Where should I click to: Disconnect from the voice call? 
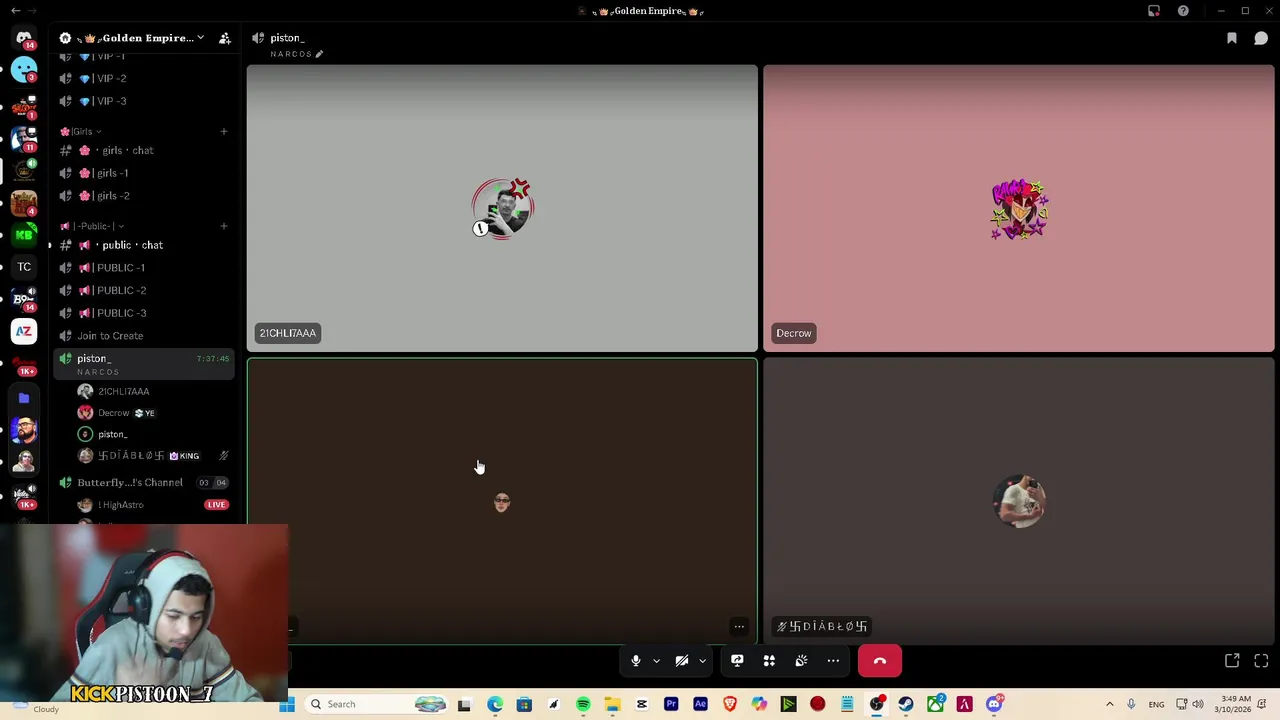point(880,661)
